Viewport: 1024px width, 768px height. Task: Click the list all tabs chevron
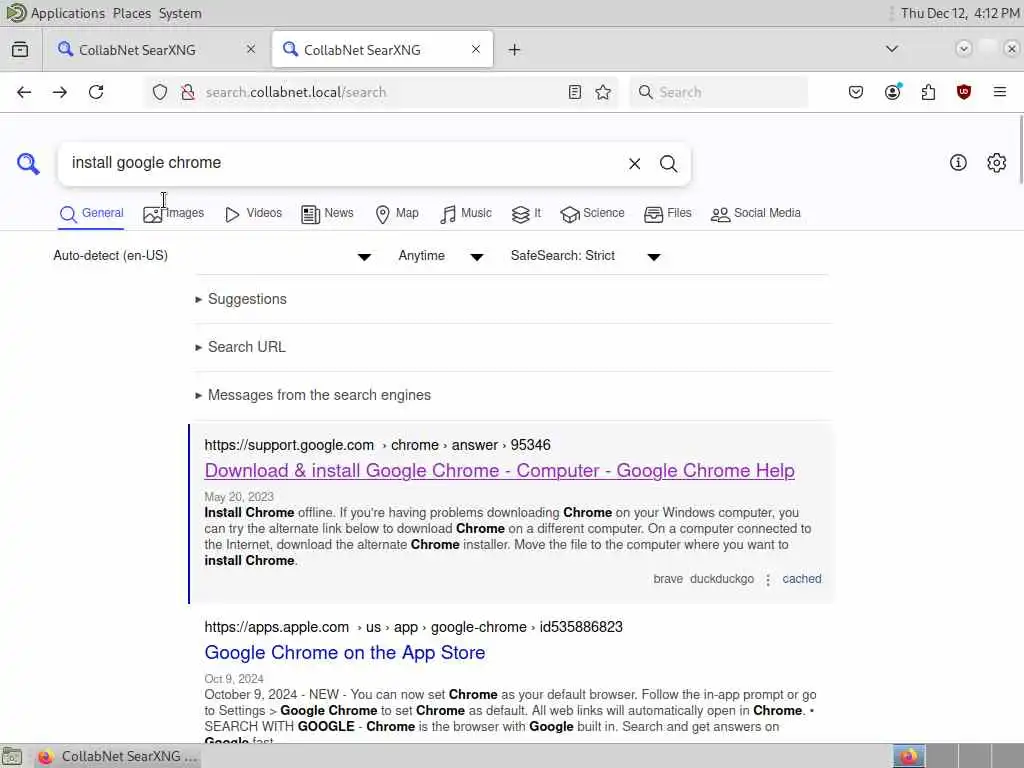891,49
